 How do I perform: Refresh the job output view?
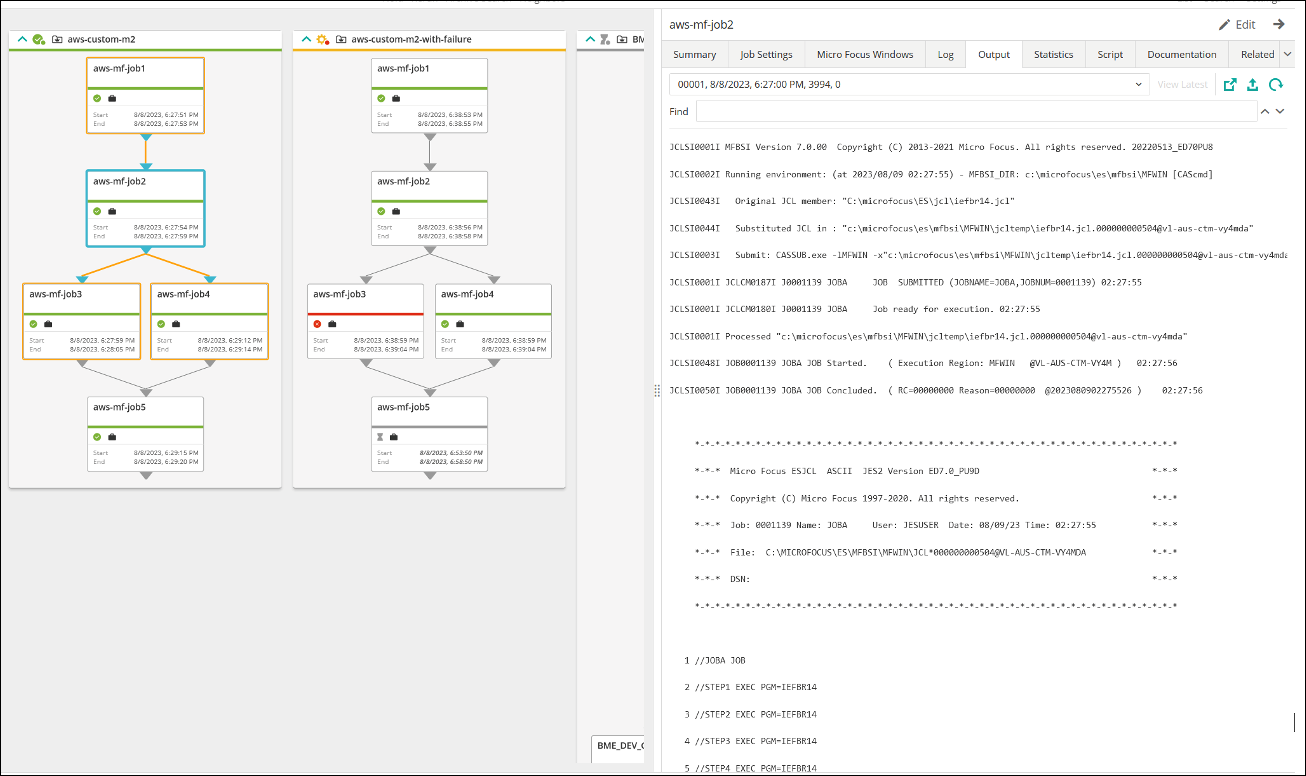click(1274, 84)
